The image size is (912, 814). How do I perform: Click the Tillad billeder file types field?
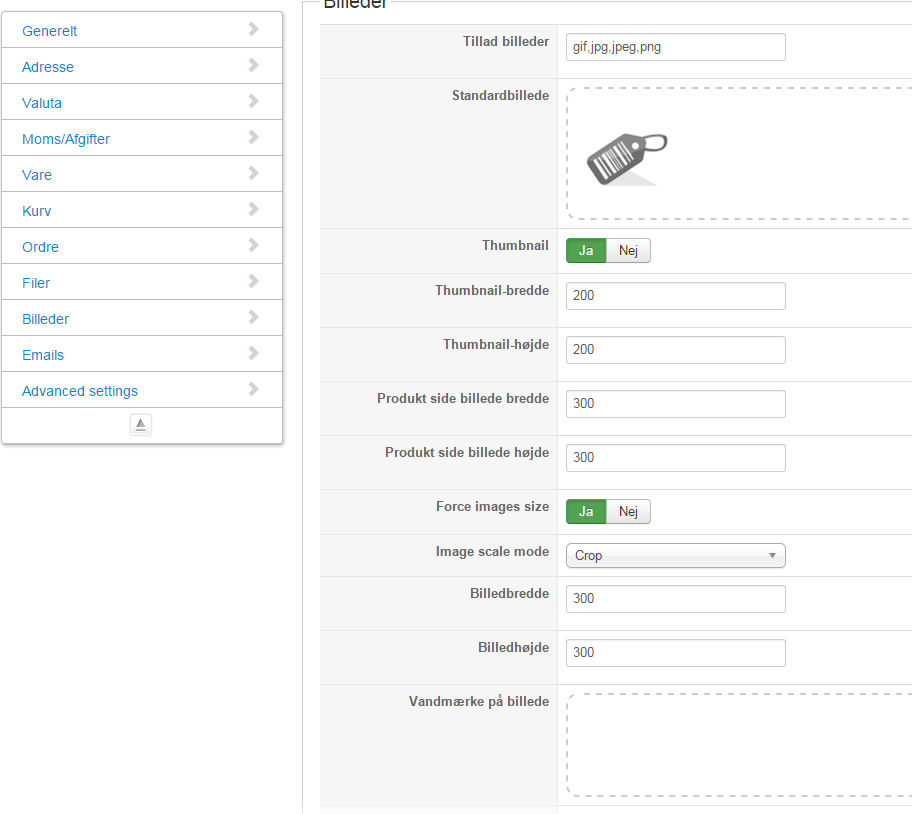[675, 47]
